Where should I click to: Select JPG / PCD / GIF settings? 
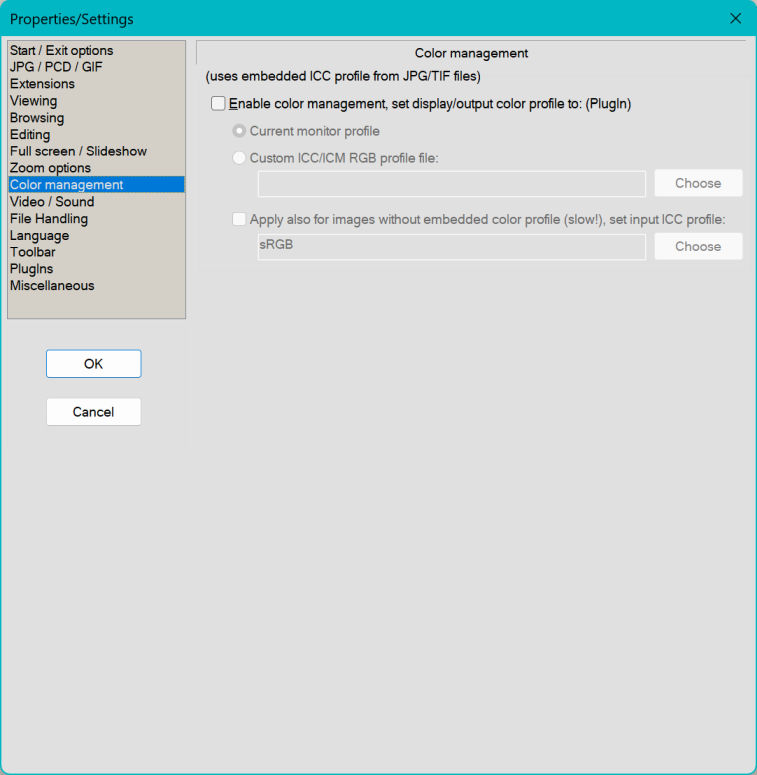pyautogui.click(x=56, y=67)
